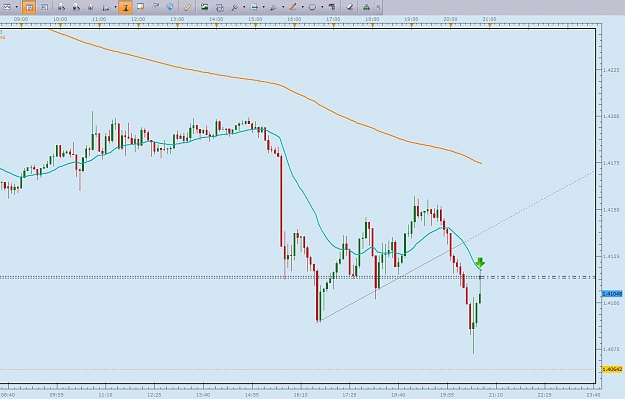Click the panel icon after first highlighted button
The image size is (625, 399).
coord(44,7)
